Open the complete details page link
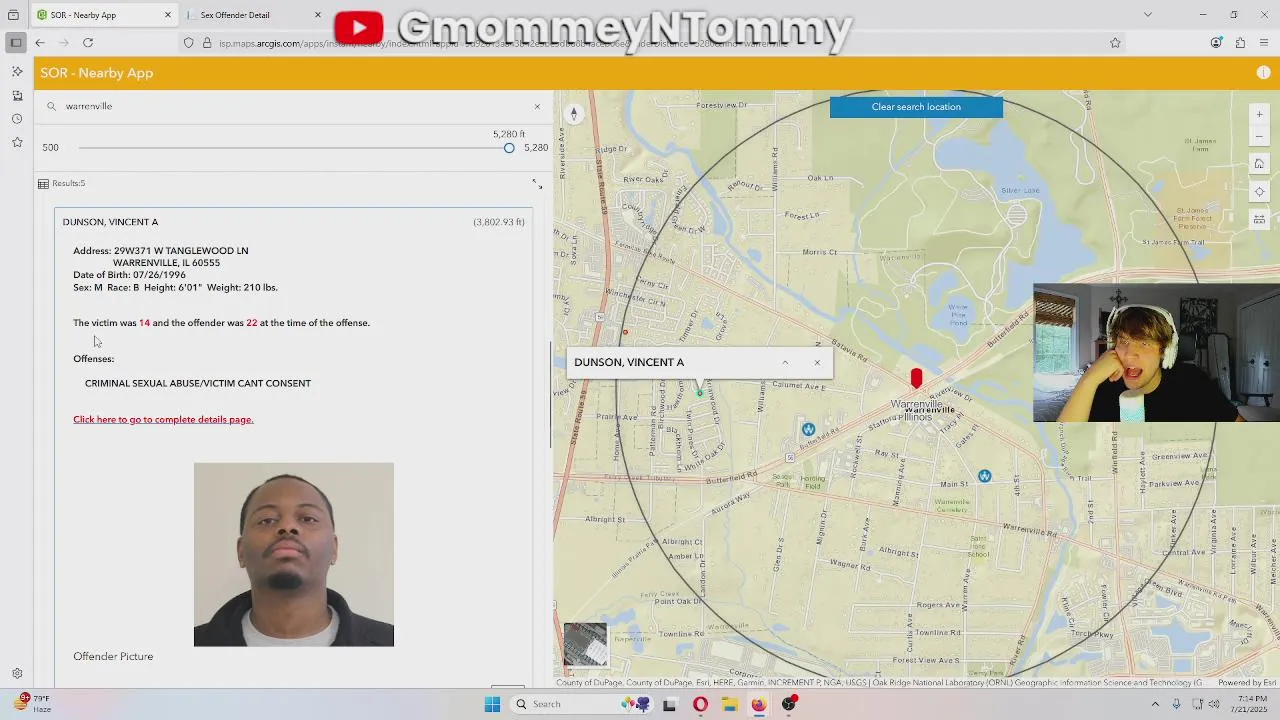1280x720 pixels. click(x=163, y=420)
